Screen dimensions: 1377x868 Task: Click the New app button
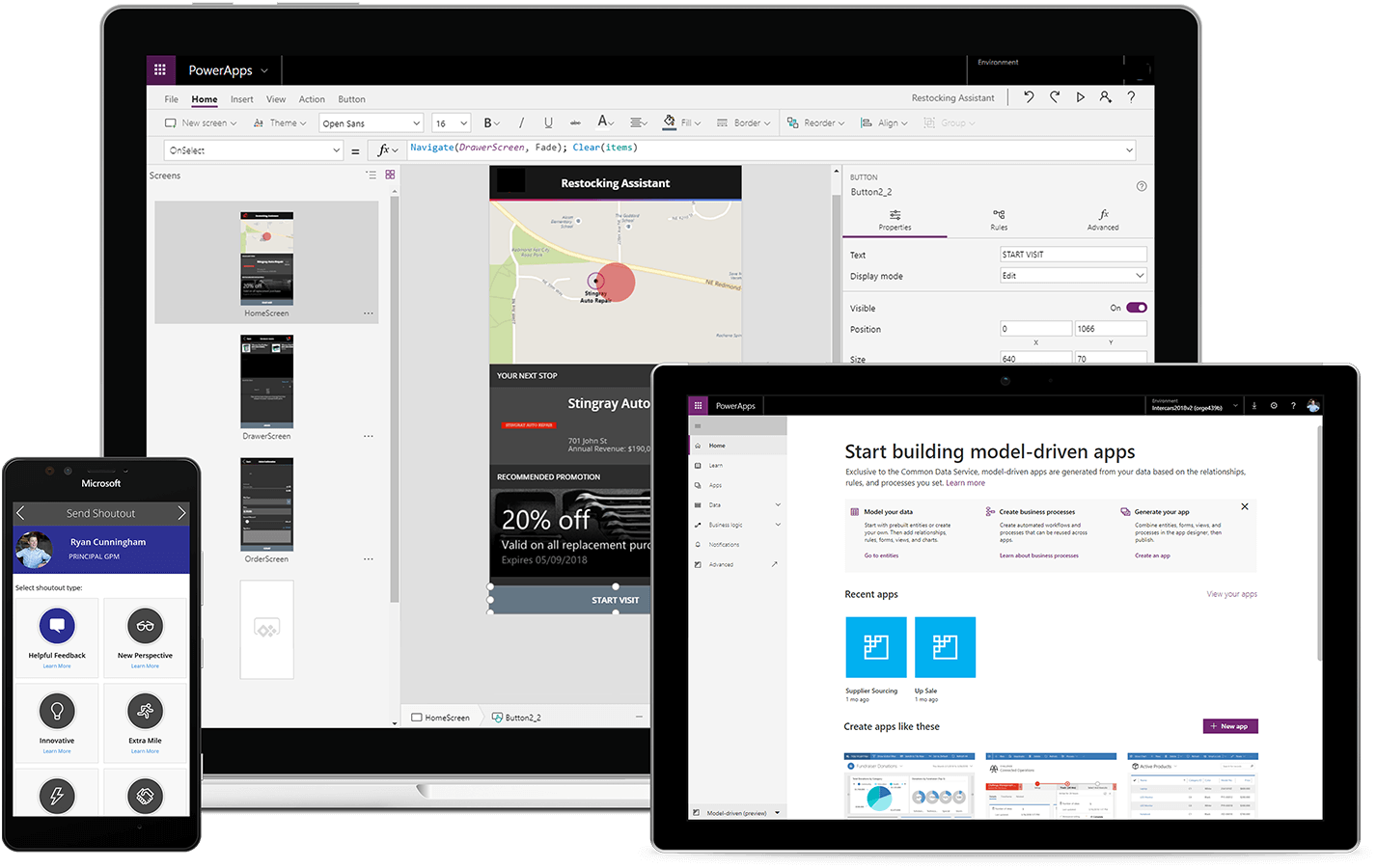coord(1229,725)
